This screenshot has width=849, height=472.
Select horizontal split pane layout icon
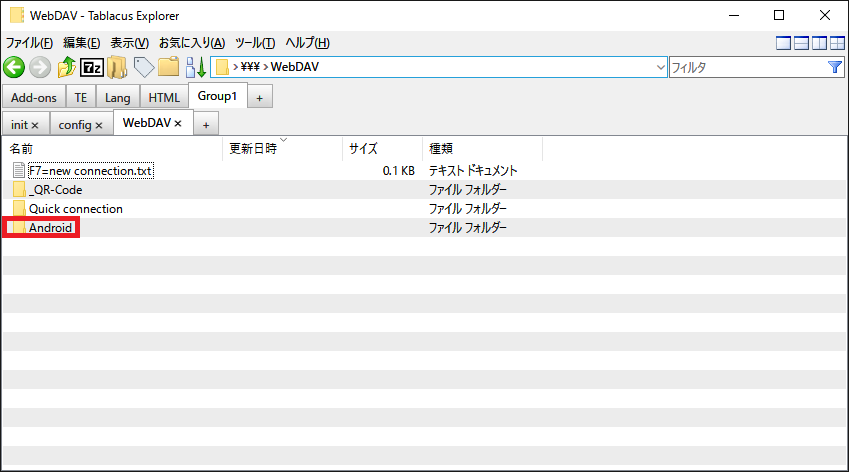pyautogui.click(x=801, y=43)
